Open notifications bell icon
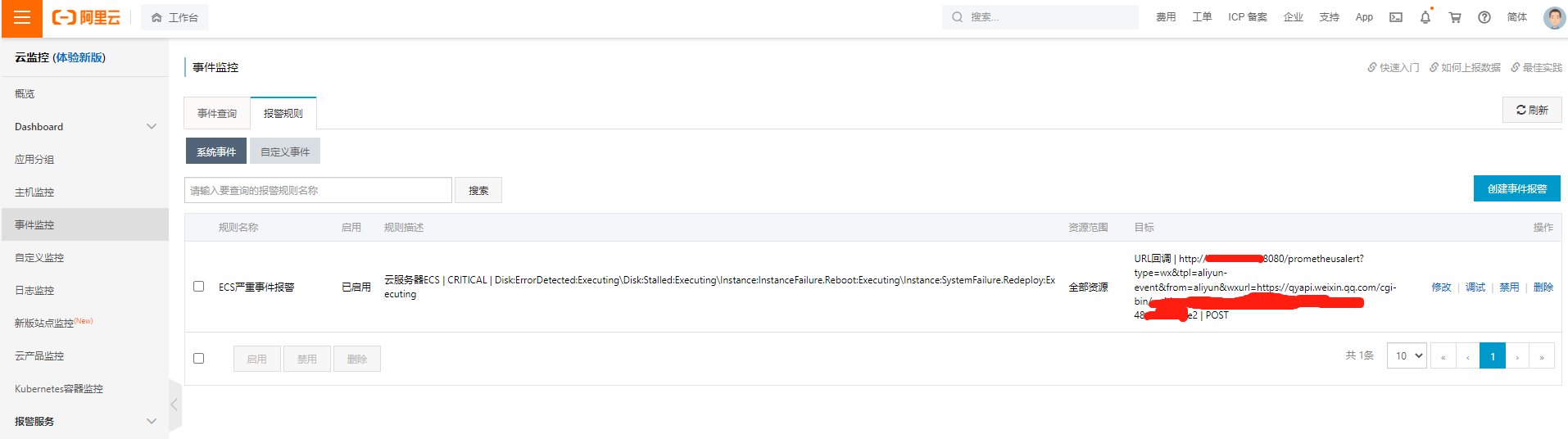Screen dimensions: 1568x439 pyautogui.click(x=1425, y=17)
